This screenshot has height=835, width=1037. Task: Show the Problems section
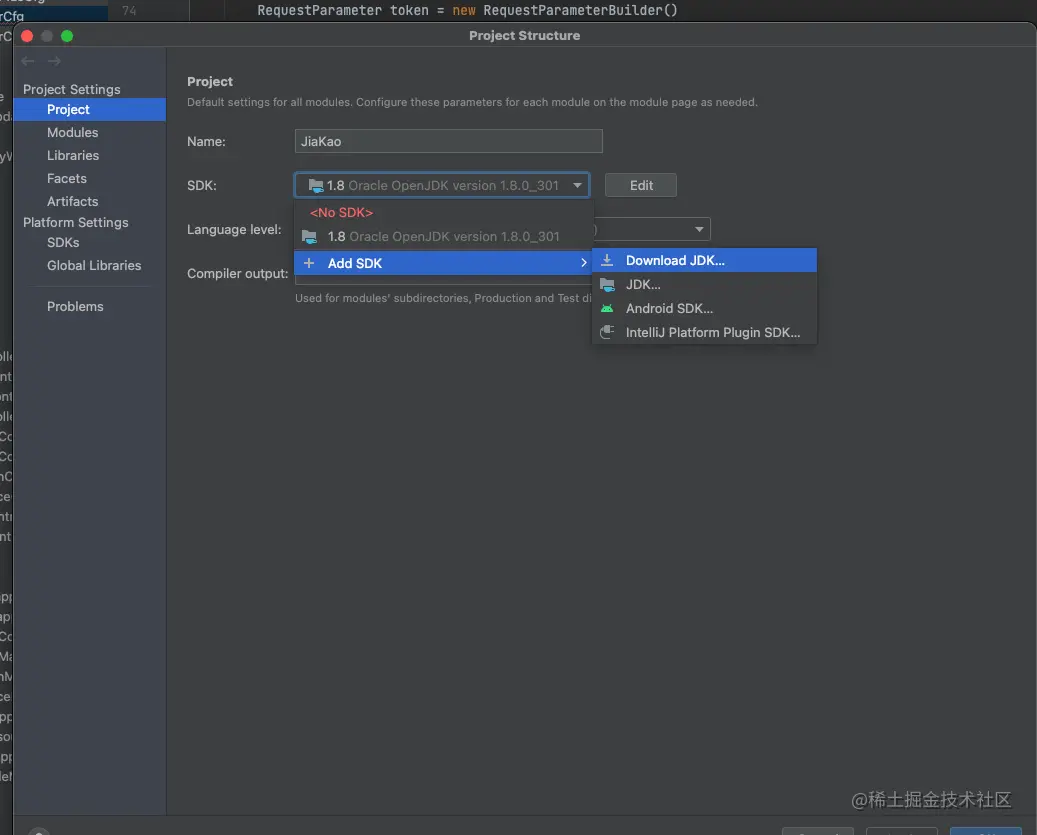point(75,306)
